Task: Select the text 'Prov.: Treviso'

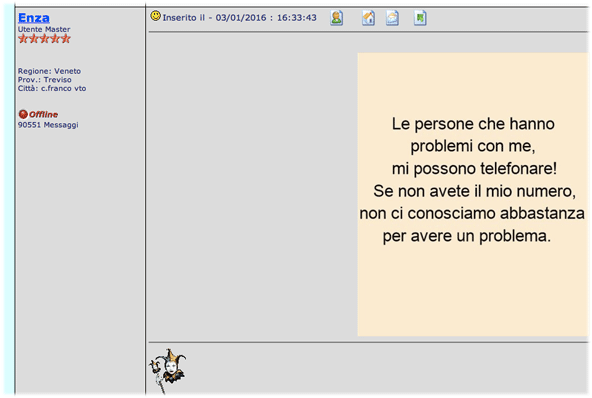Action: pos(45,80)
